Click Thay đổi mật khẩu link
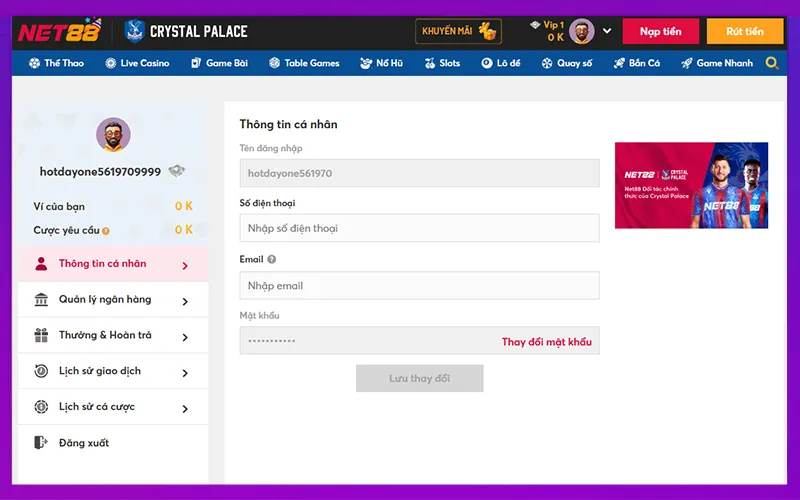 pyautogui.click(x=546, y=342)
